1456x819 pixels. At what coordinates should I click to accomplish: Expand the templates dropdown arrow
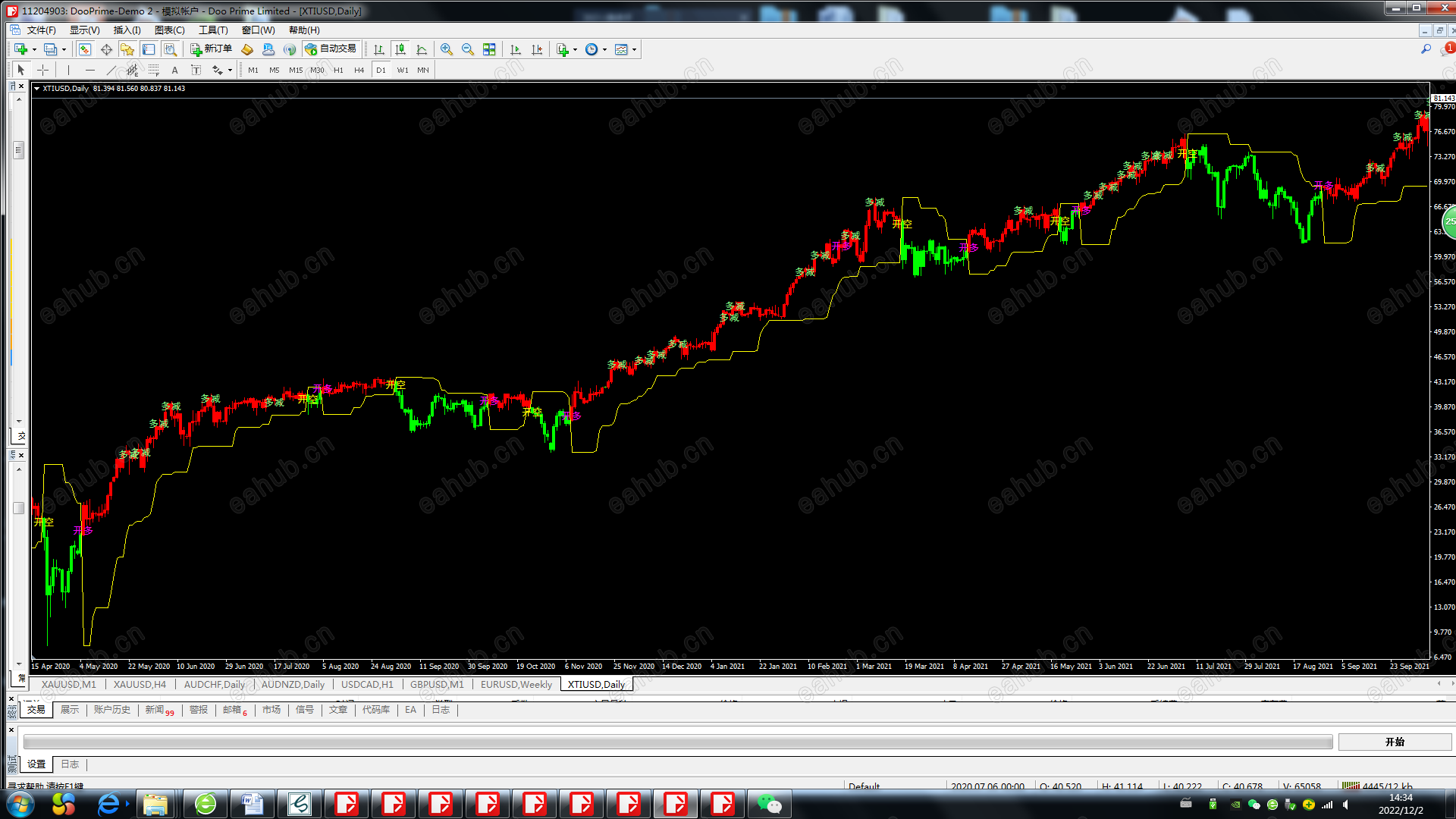[x=634, y=49]
